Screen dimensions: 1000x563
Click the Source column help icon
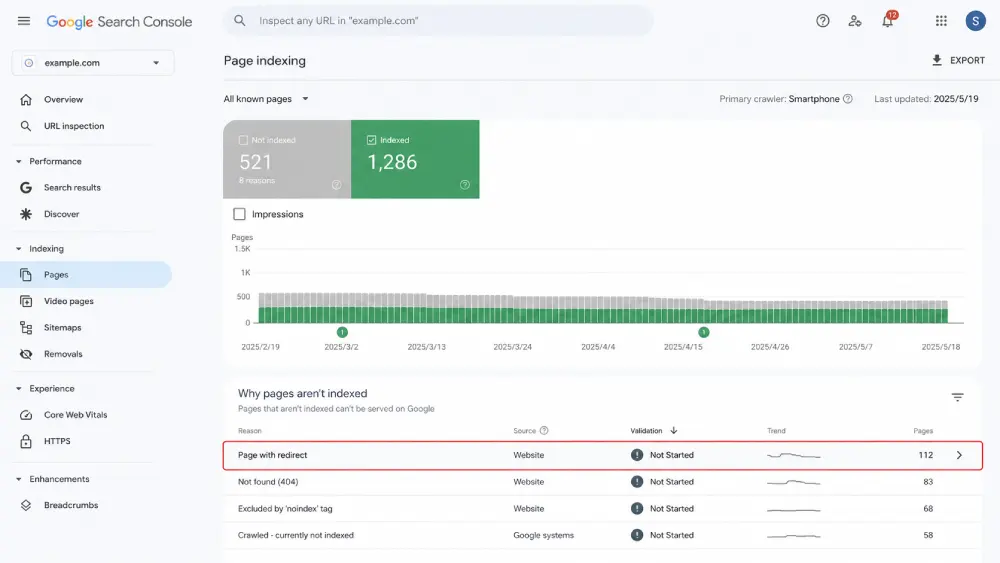point(544,430)
